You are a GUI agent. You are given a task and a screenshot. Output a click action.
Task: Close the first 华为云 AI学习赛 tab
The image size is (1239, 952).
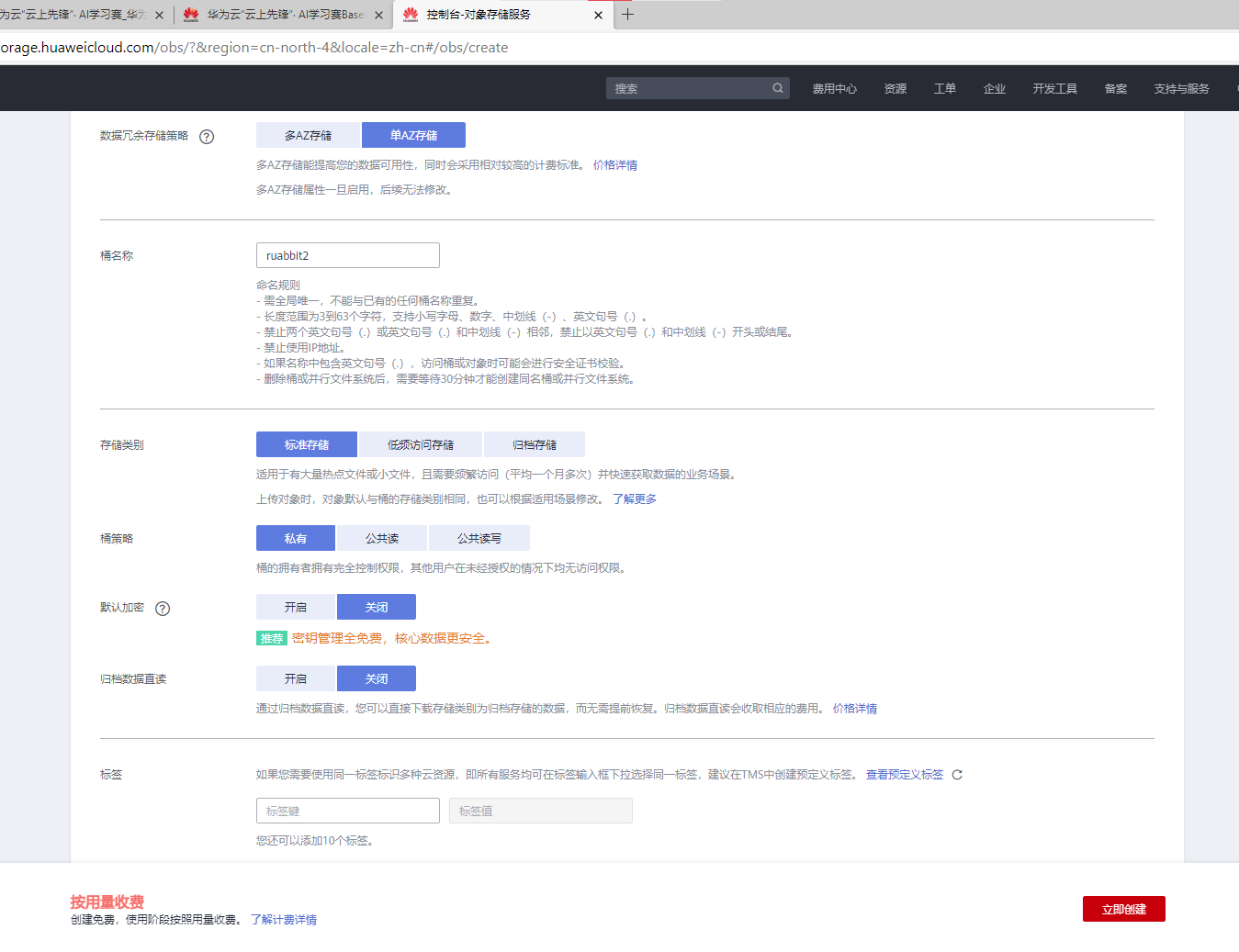coord(159,15)
